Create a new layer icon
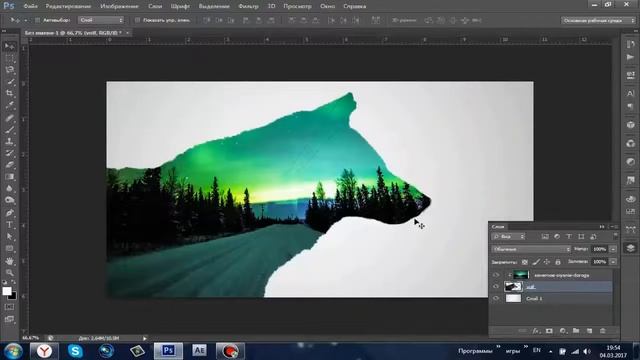This screenshot has width=640, height=360. [589, 331]
